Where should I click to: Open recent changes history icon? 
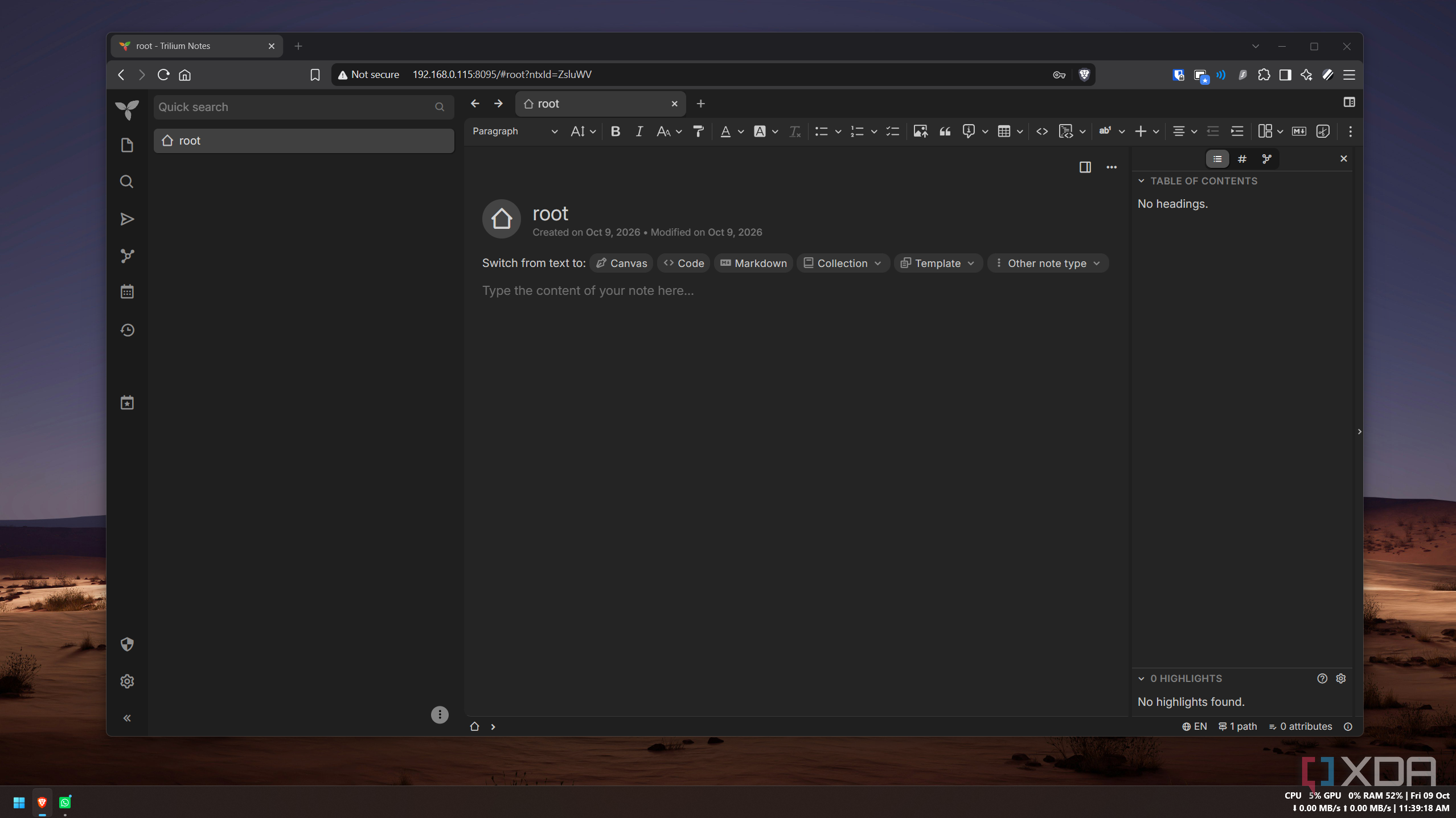pos(127,330)
